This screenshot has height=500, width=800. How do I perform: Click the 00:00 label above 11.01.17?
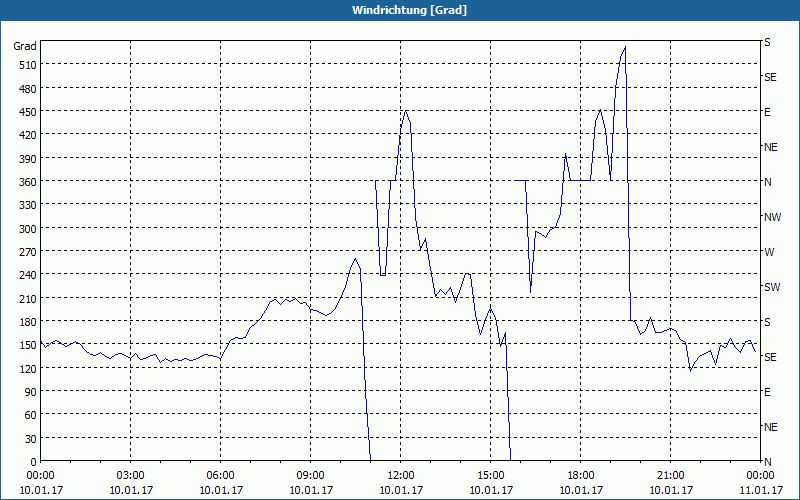[760, 476]
